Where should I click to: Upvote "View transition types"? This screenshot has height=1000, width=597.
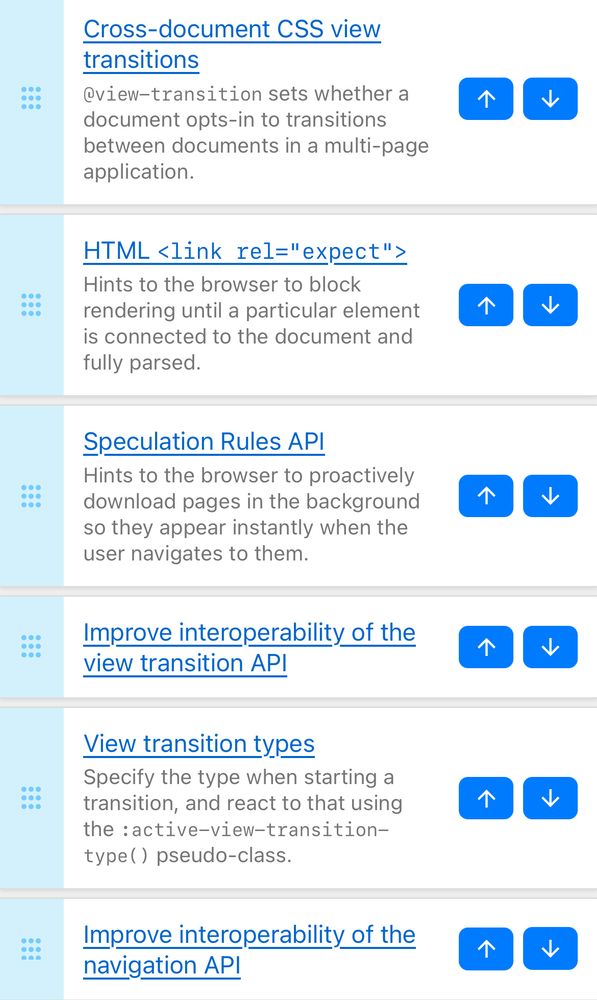click(485, 798)
